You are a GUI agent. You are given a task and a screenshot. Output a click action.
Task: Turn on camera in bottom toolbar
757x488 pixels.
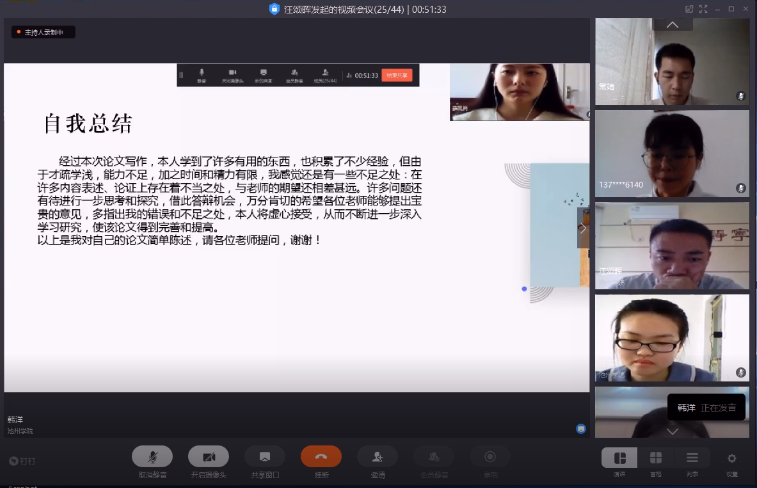(208, 457)
